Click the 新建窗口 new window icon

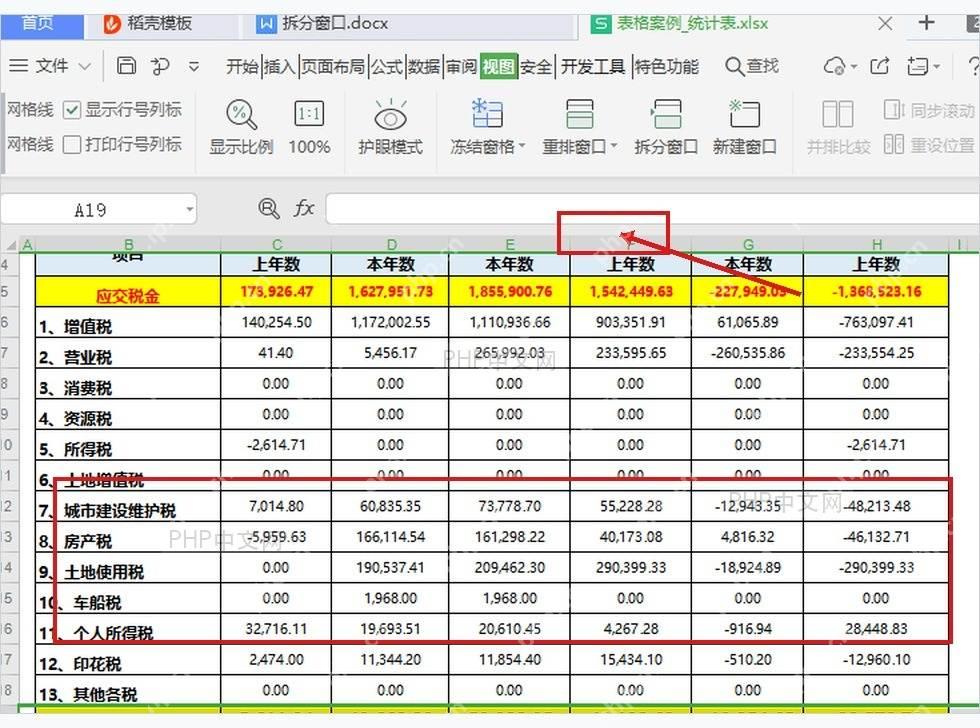click(x=744, y=114)
